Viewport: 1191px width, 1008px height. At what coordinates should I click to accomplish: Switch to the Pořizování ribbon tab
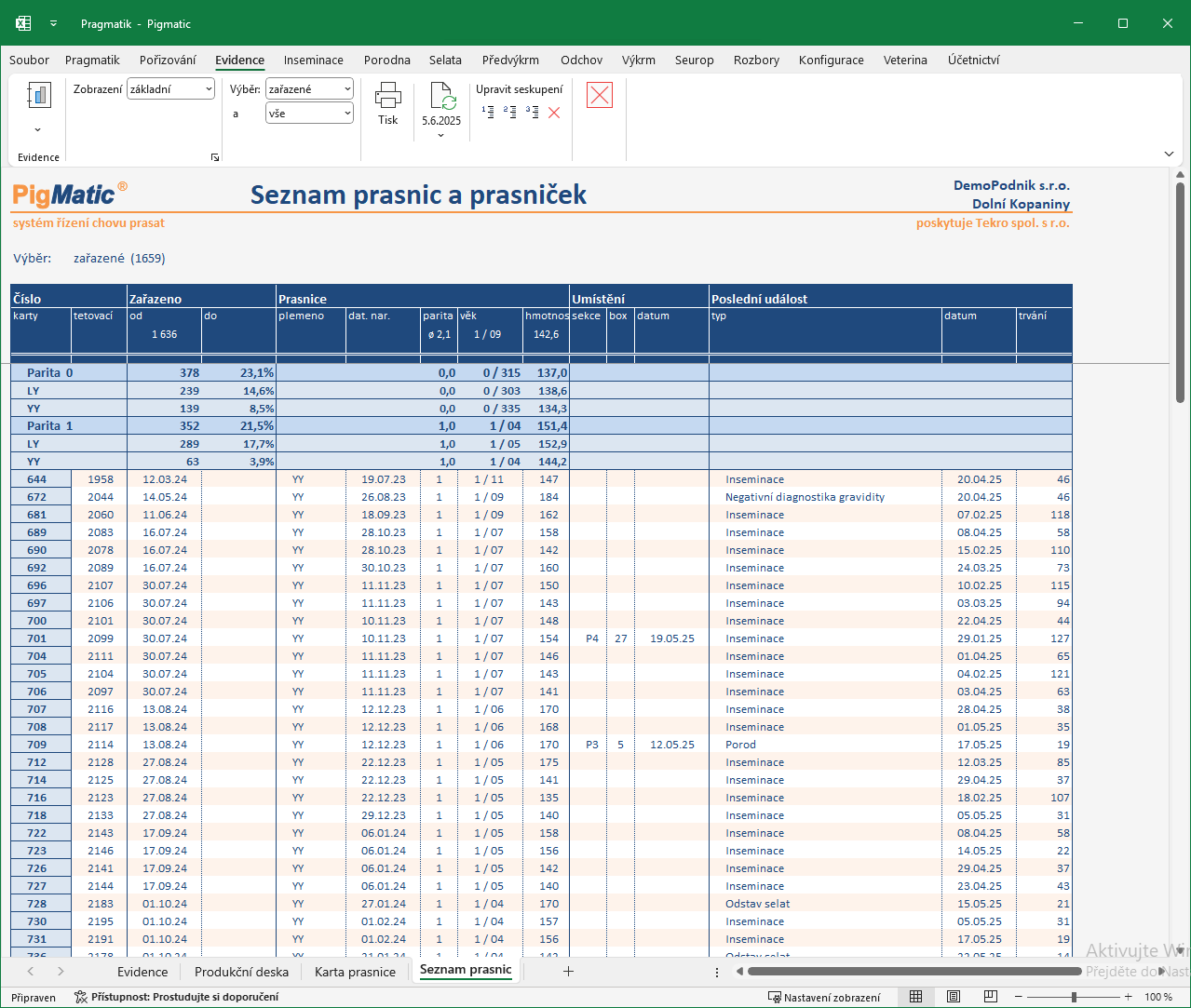(168, 60)
